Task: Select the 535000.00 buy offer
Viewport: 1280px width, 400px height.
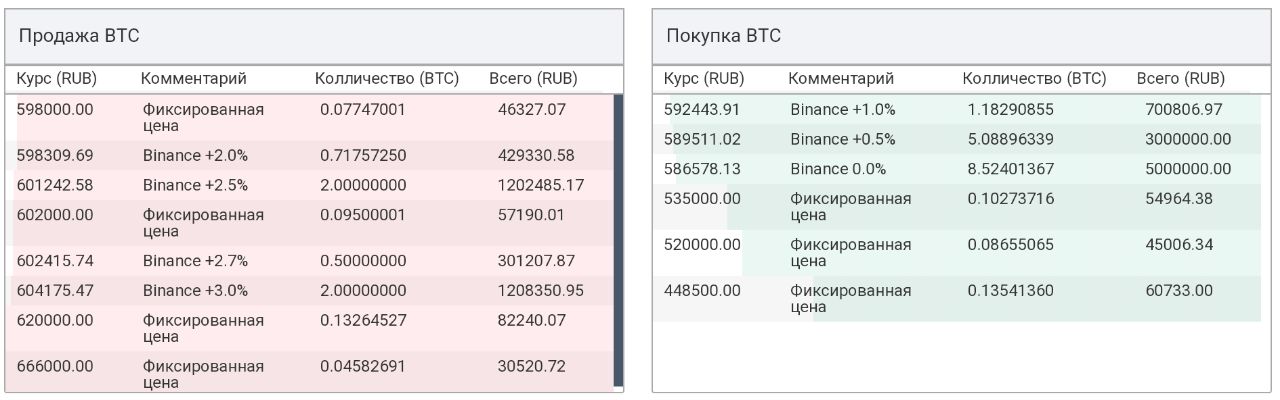Action: [x=957, y=207]
